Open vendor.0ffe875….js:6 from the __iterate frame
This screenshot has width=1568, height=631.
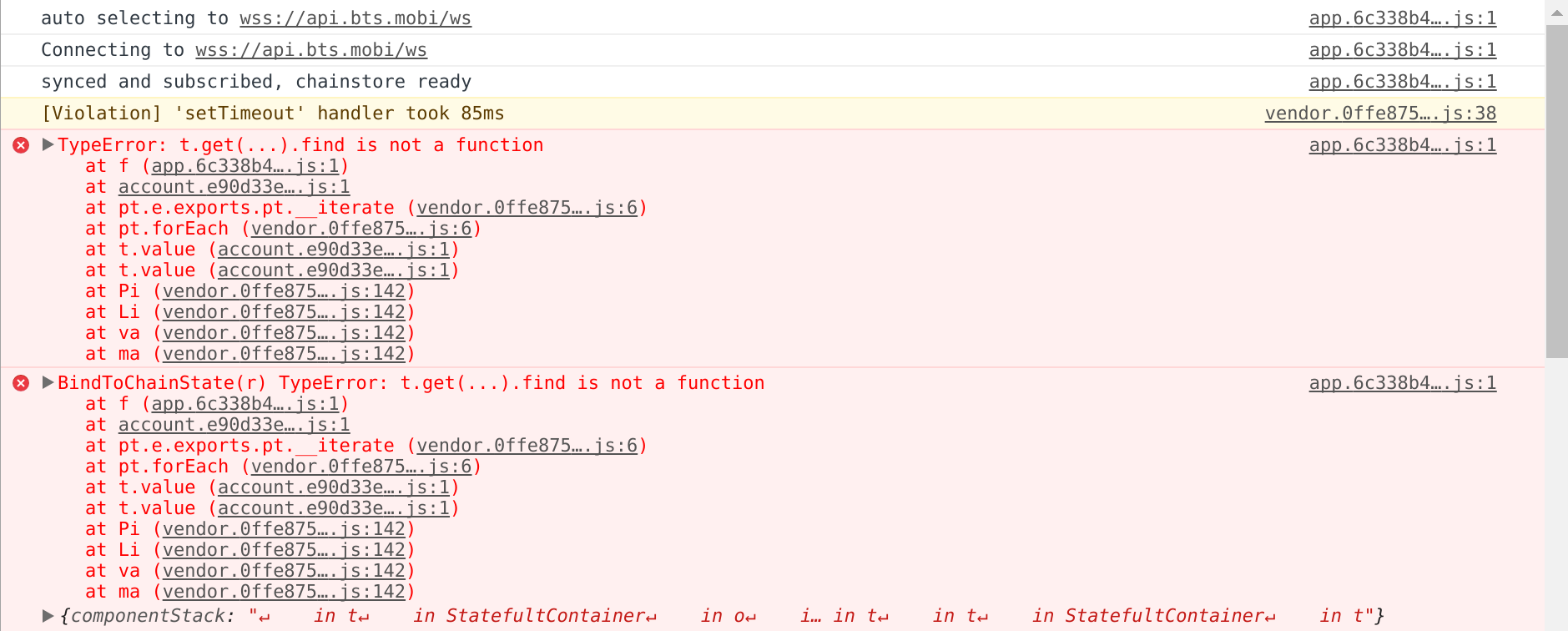pos(529,208)
